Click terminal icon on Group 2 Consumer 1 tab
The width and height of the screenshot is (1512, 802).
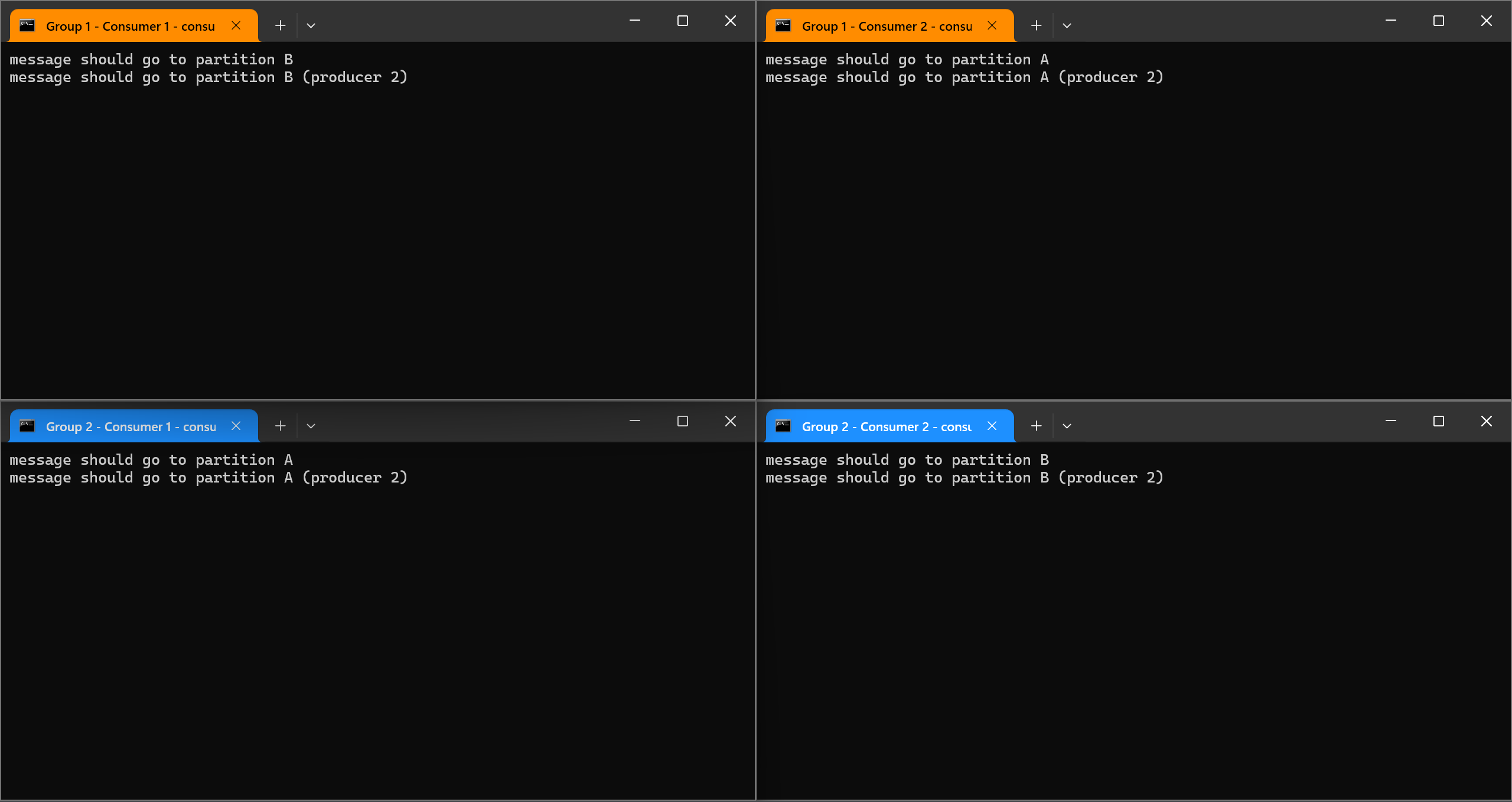tap(27, 426)
